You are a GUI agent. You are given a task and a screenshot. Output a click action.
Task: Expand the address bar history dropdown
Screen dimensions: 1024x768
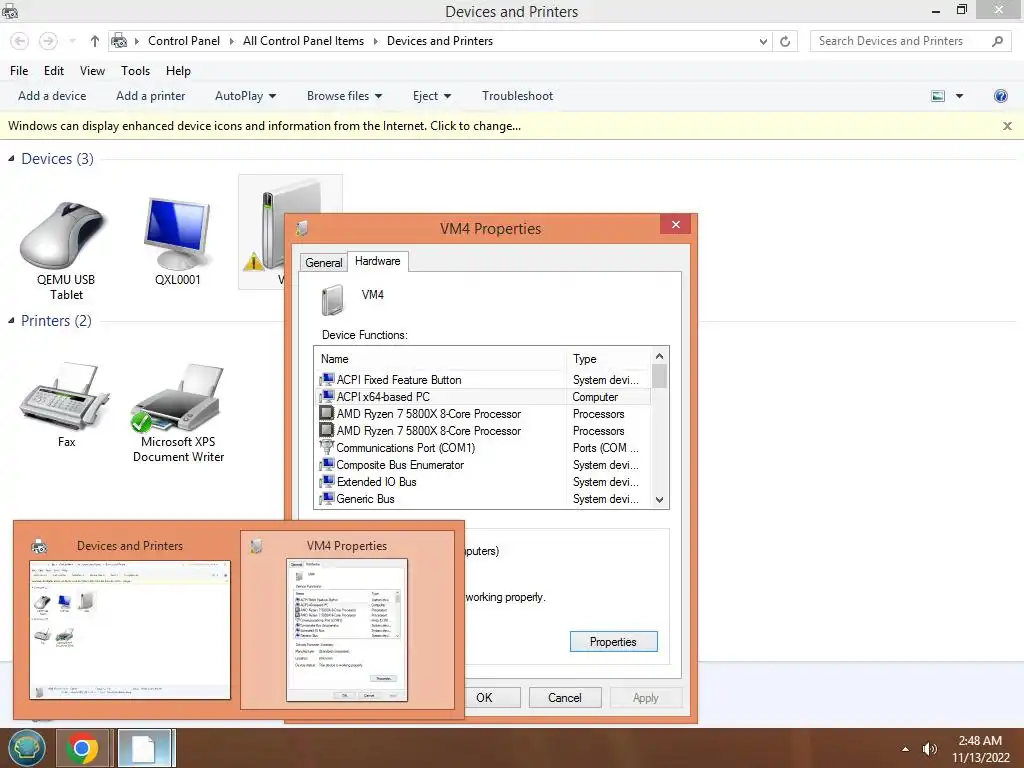763,41
